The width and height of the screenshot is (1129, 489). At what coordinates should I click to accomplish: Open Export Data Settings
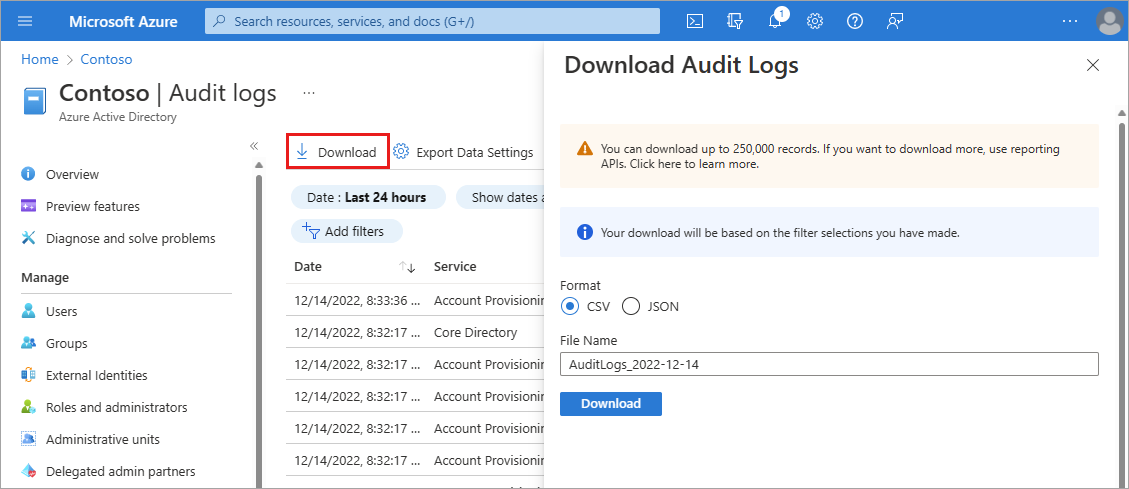[464, 152]
